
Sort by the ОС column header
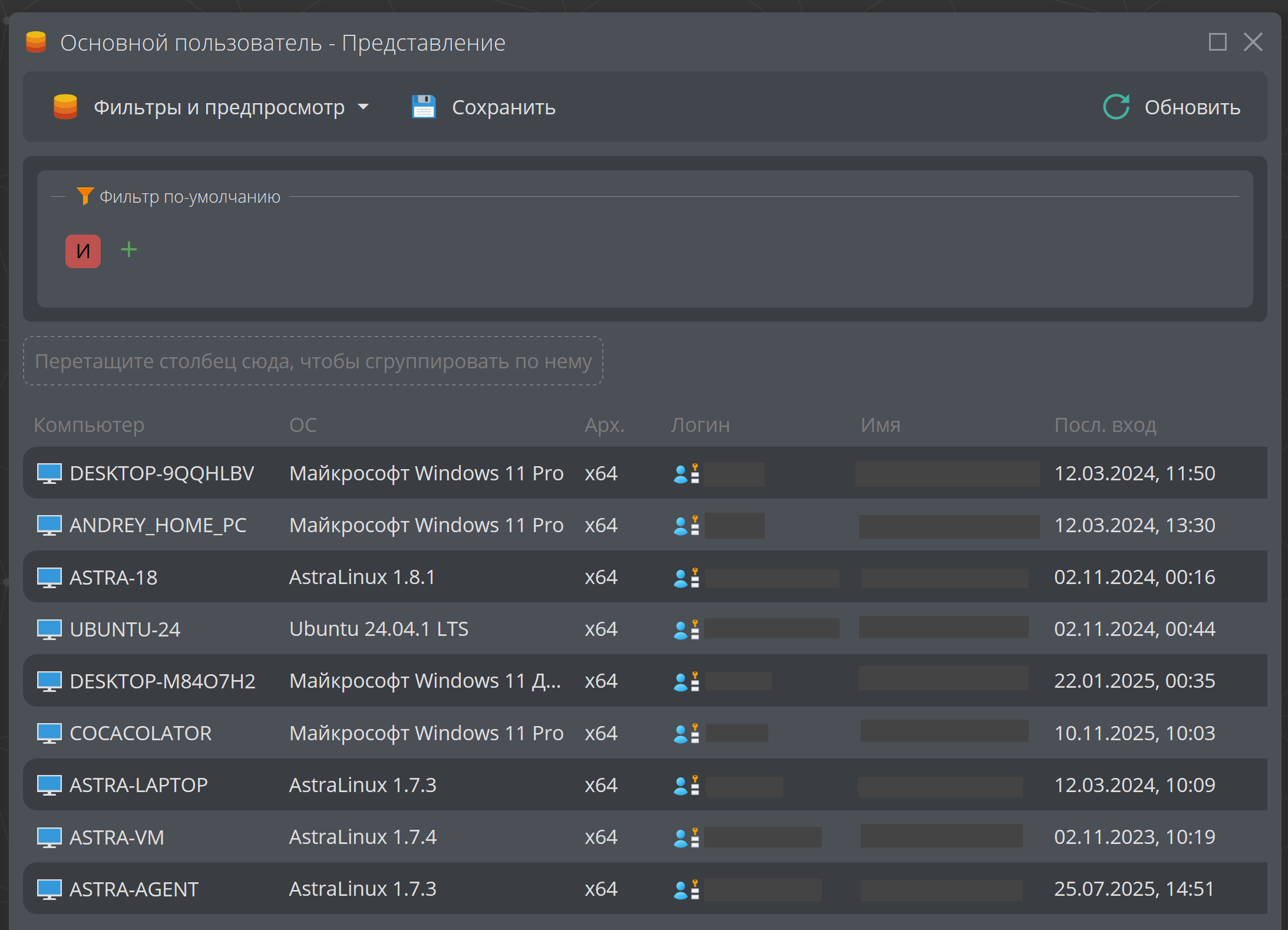tap(303, 425)
